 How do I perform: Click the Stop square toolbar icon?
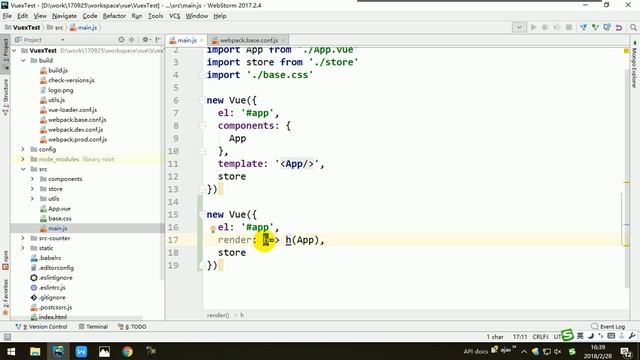click(569, 27)
